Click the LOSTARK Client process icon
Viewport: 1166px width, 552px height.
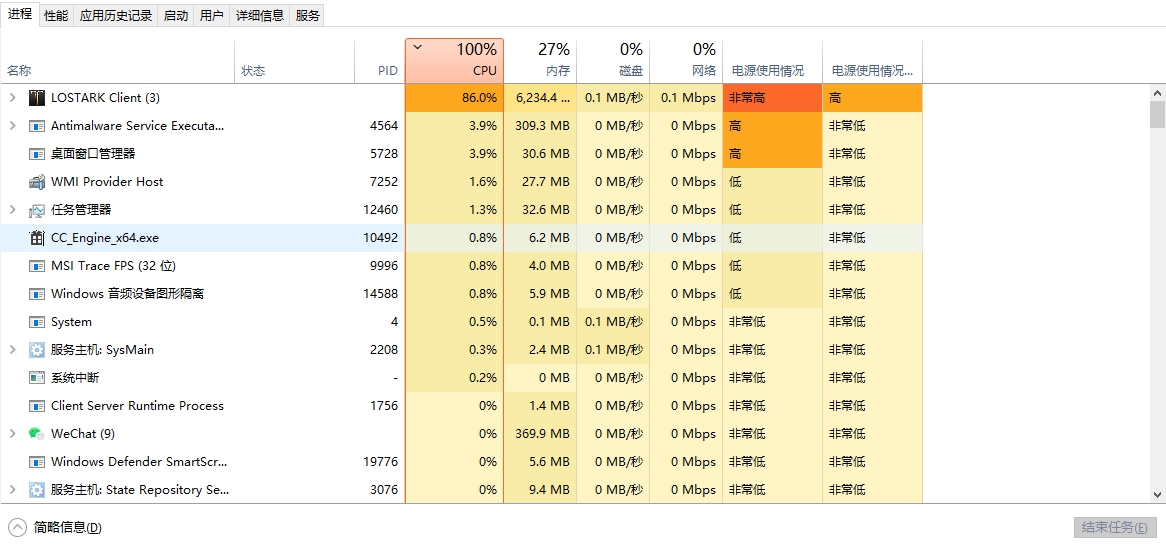click(x=37, y=97)
